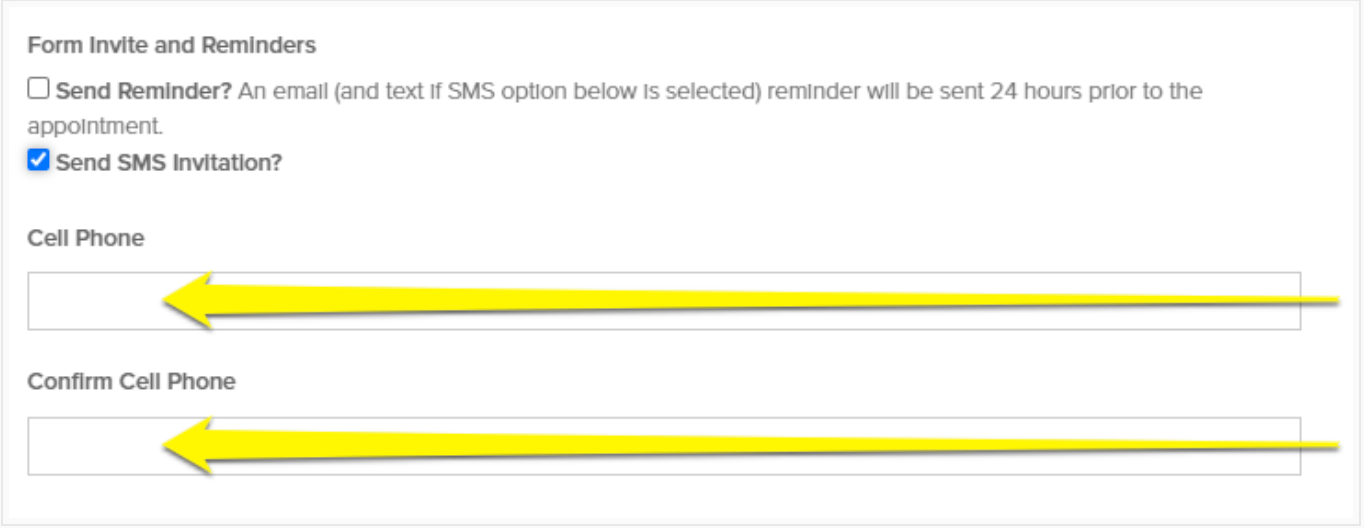This screenshot has height=528, width=1364.
Task: Select the "Confirm Cell Phone" field label
Action: [131, 382]
